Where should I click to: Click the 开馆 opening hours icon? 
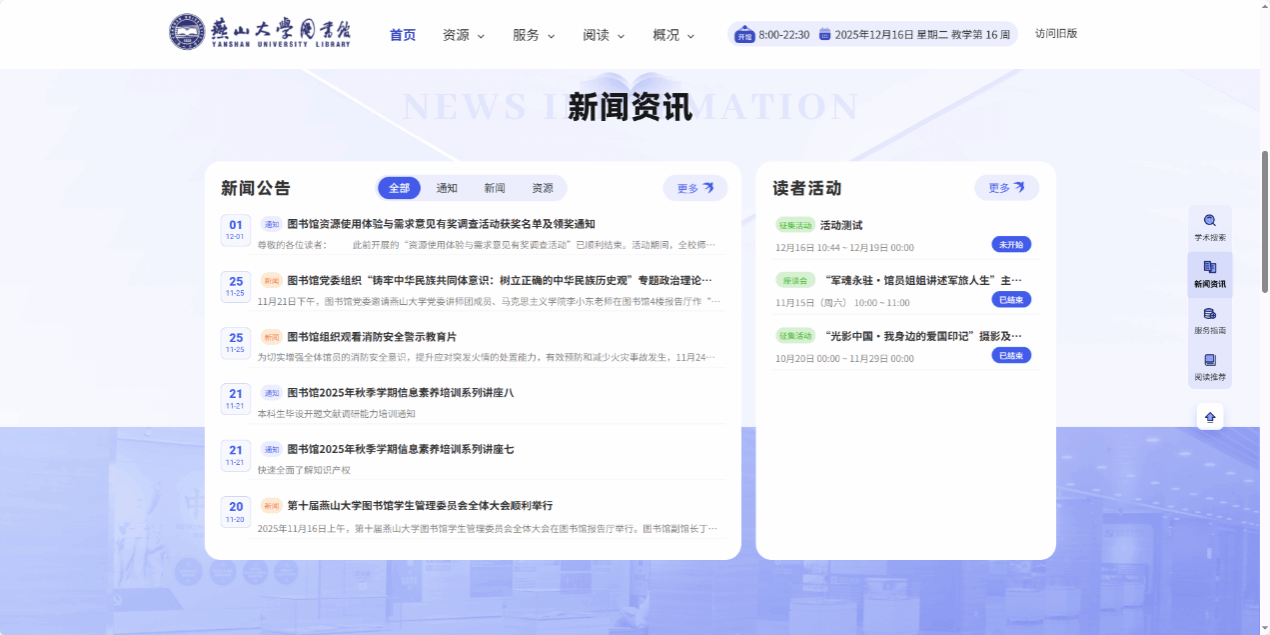[x=744, y=34]
